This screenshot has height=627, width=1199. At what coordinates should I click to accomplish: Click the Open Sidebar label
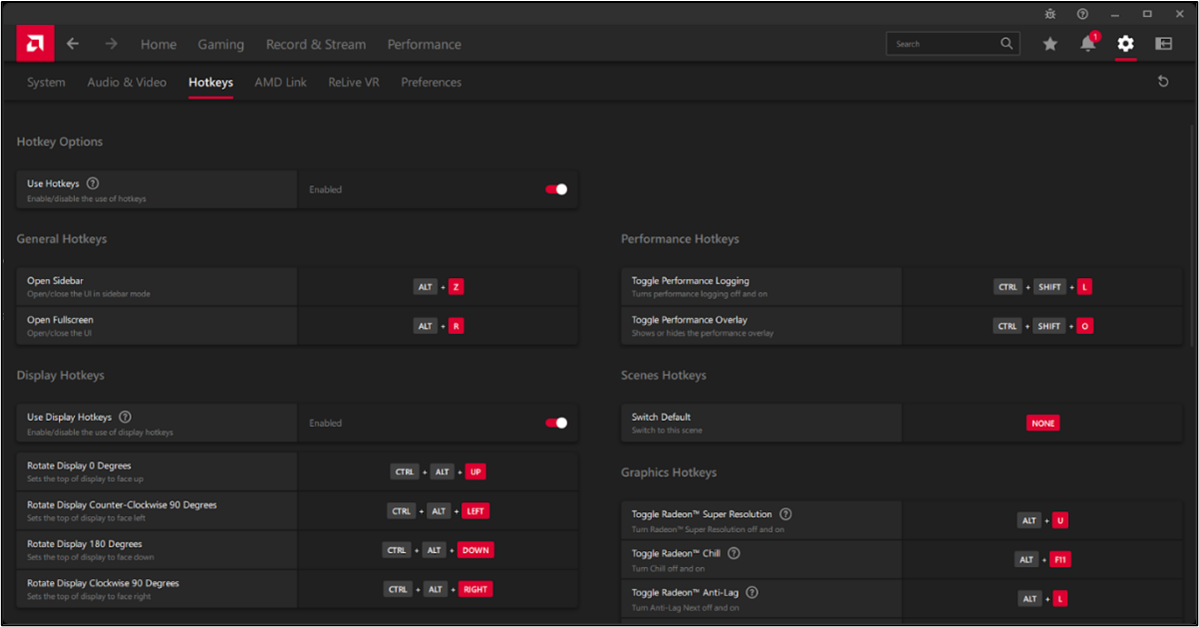[x=55, y=281]
